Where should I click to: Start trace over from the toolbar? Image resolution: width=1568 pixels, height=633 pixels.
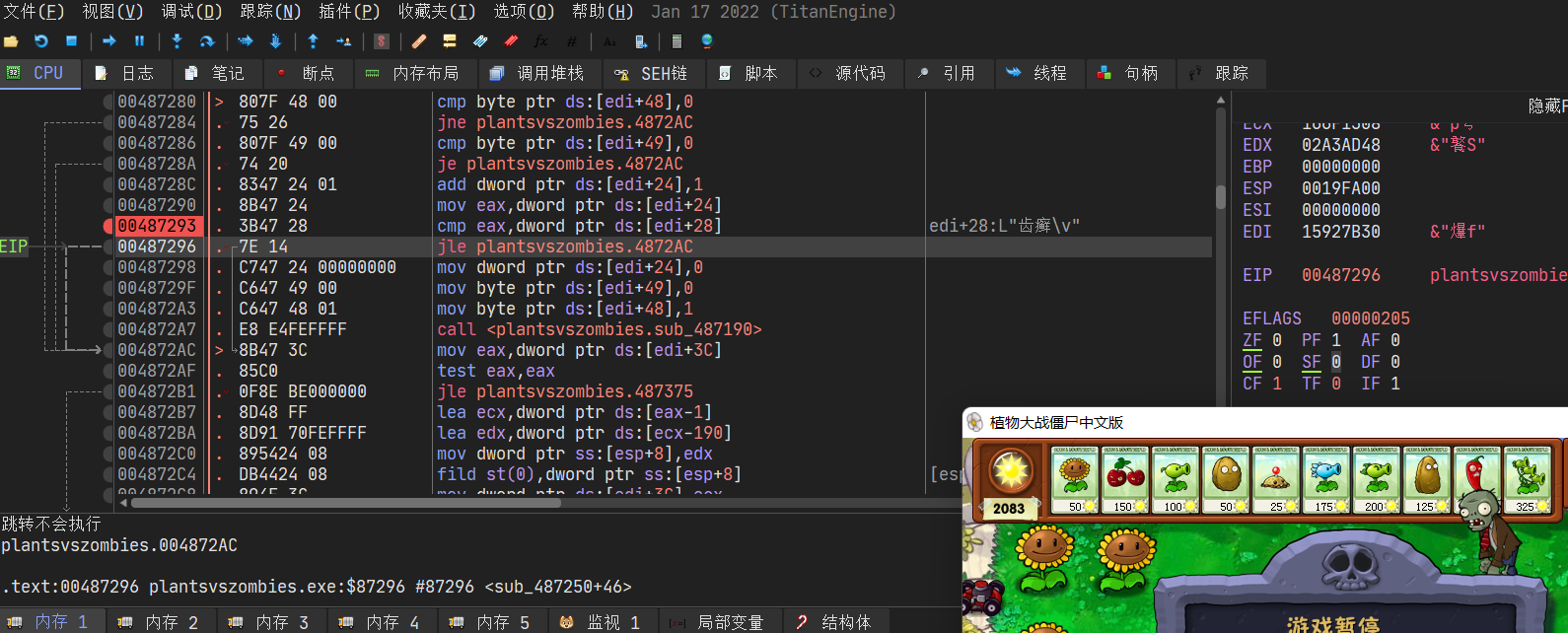275,41
